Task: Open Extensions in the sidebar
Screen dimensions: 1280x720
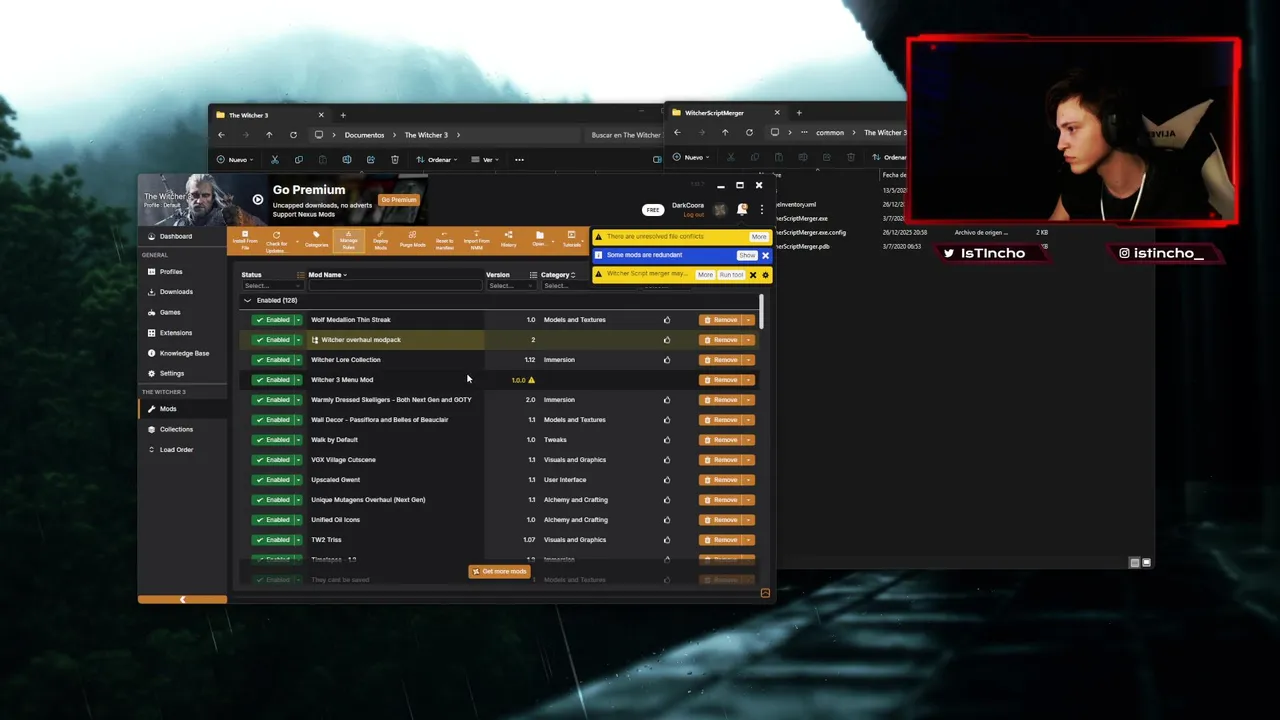Action: pos(182,333)
